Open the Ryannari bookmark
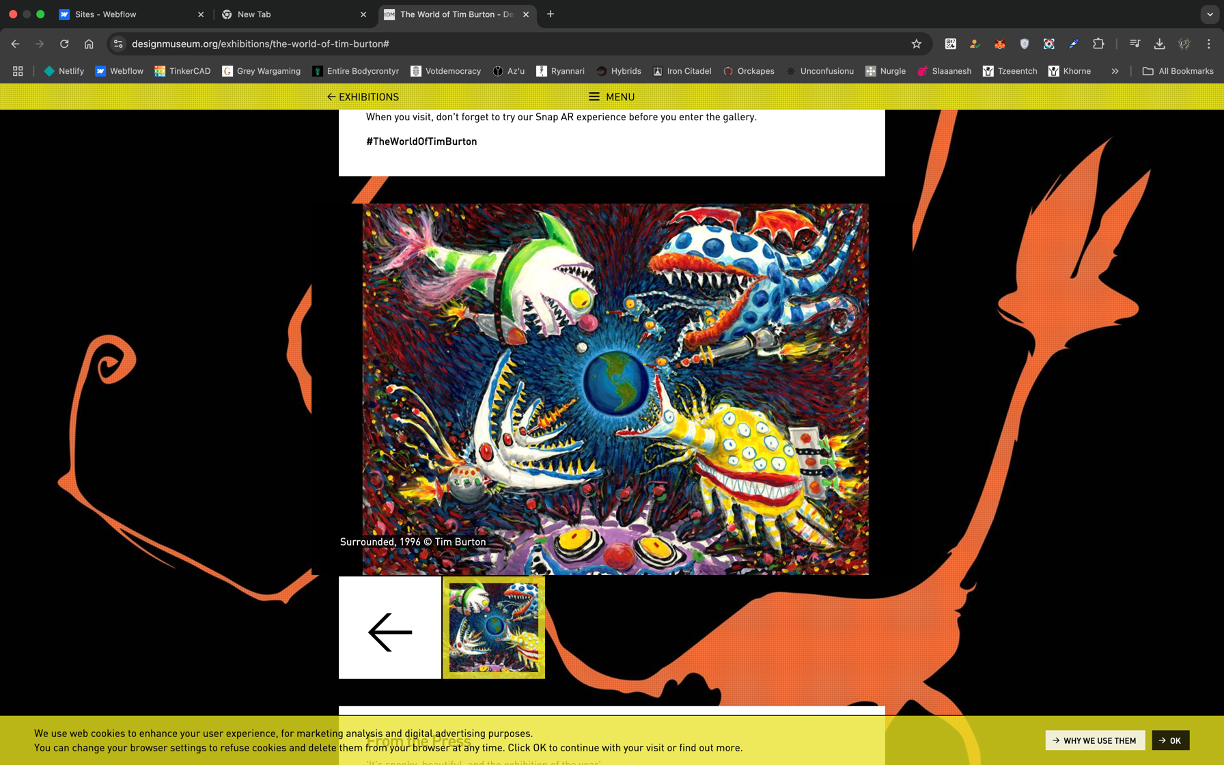Screen dimensions: 1224x766 tap(560, 71)
